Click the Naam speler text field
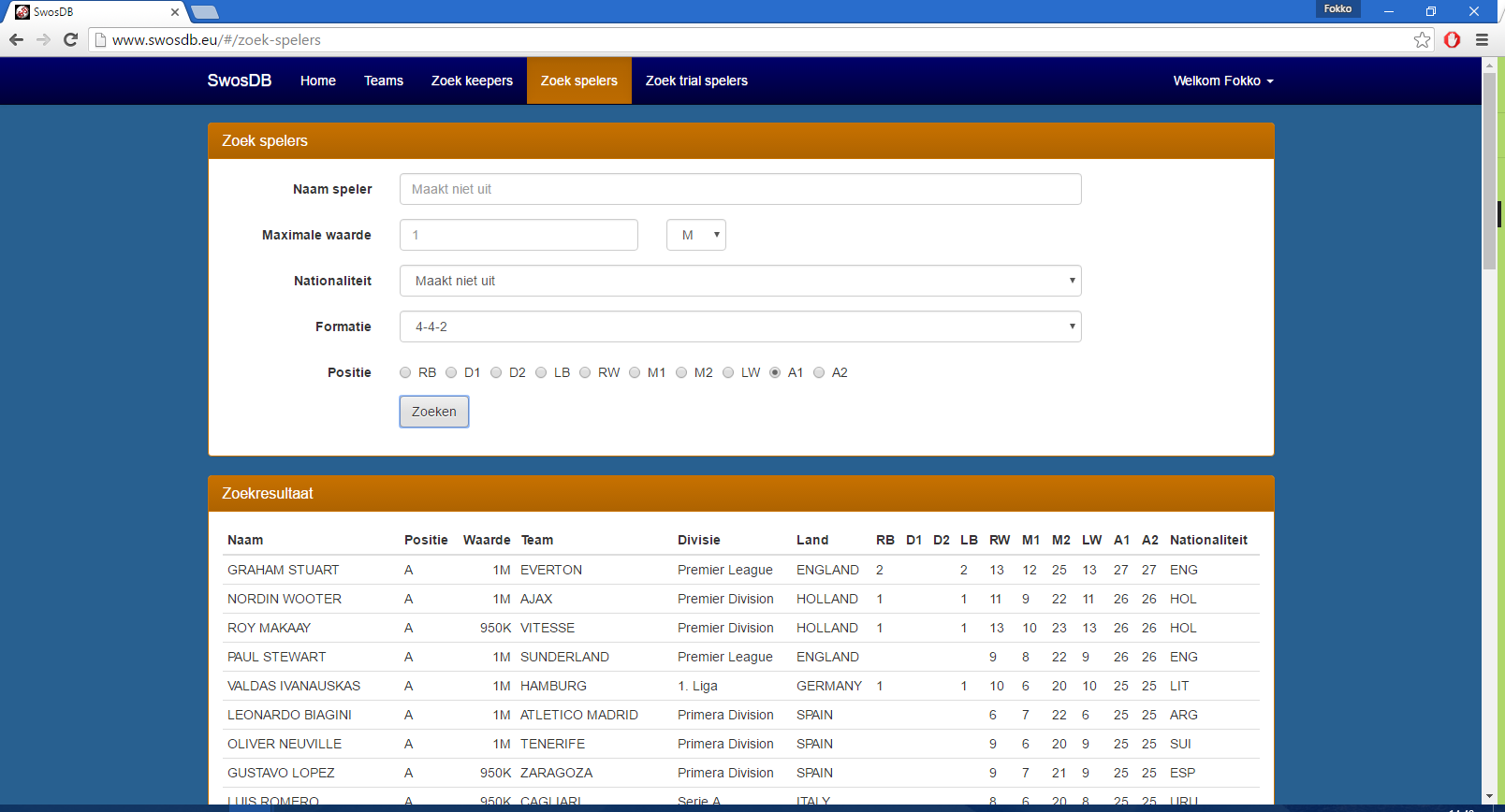Viewport: 1505px width, 812px height. point(739,189)
